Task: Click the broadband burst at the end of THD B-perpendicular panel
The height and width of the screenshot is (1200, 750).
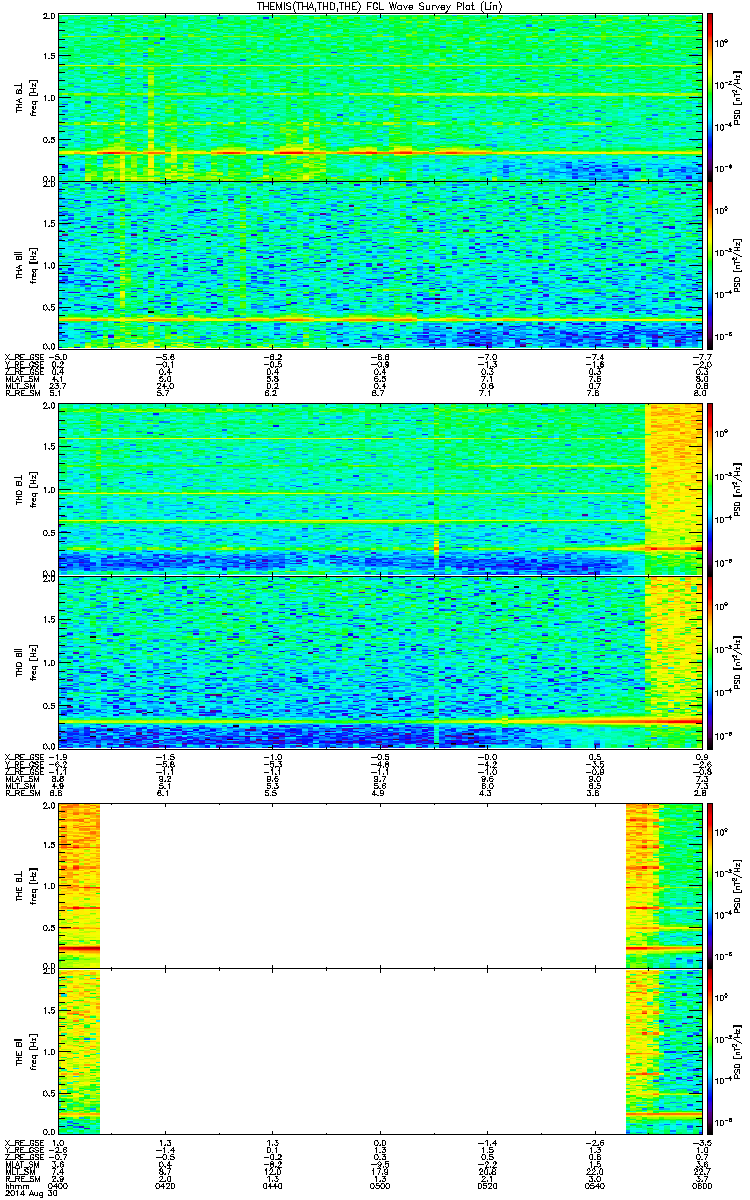Action: (673, 489)
